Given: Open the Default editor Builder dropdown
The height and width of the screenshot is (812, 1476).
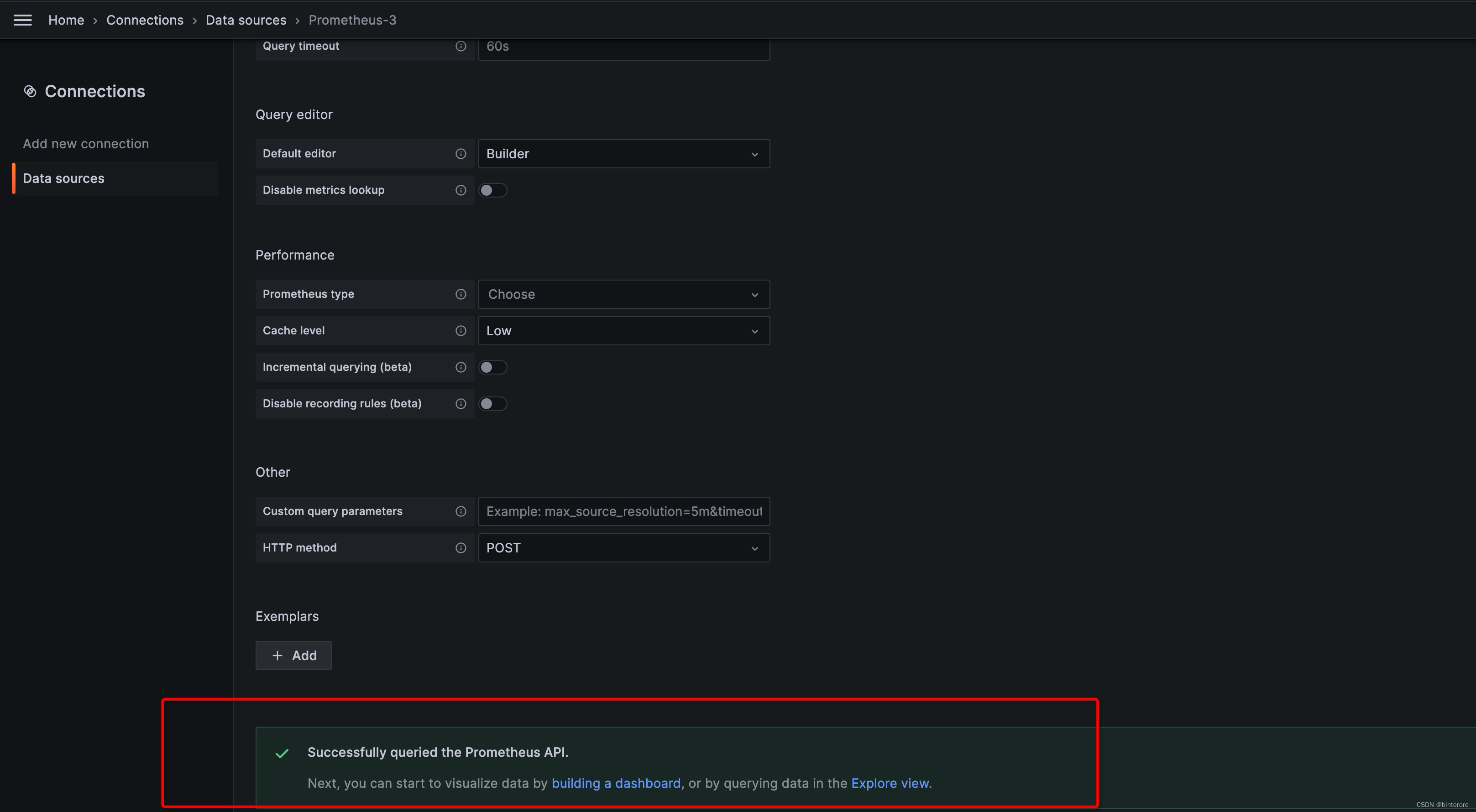Looking at the screenshot, I should 623,153.
